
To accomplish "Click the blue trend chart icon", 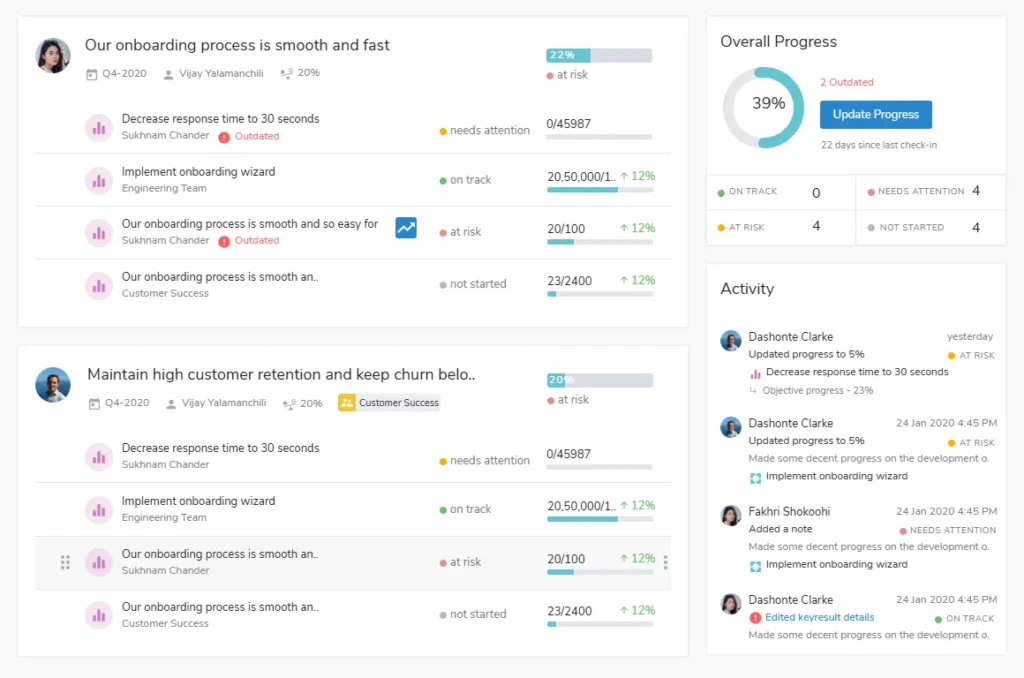I will pyautogui.click(x=405, y=228).
